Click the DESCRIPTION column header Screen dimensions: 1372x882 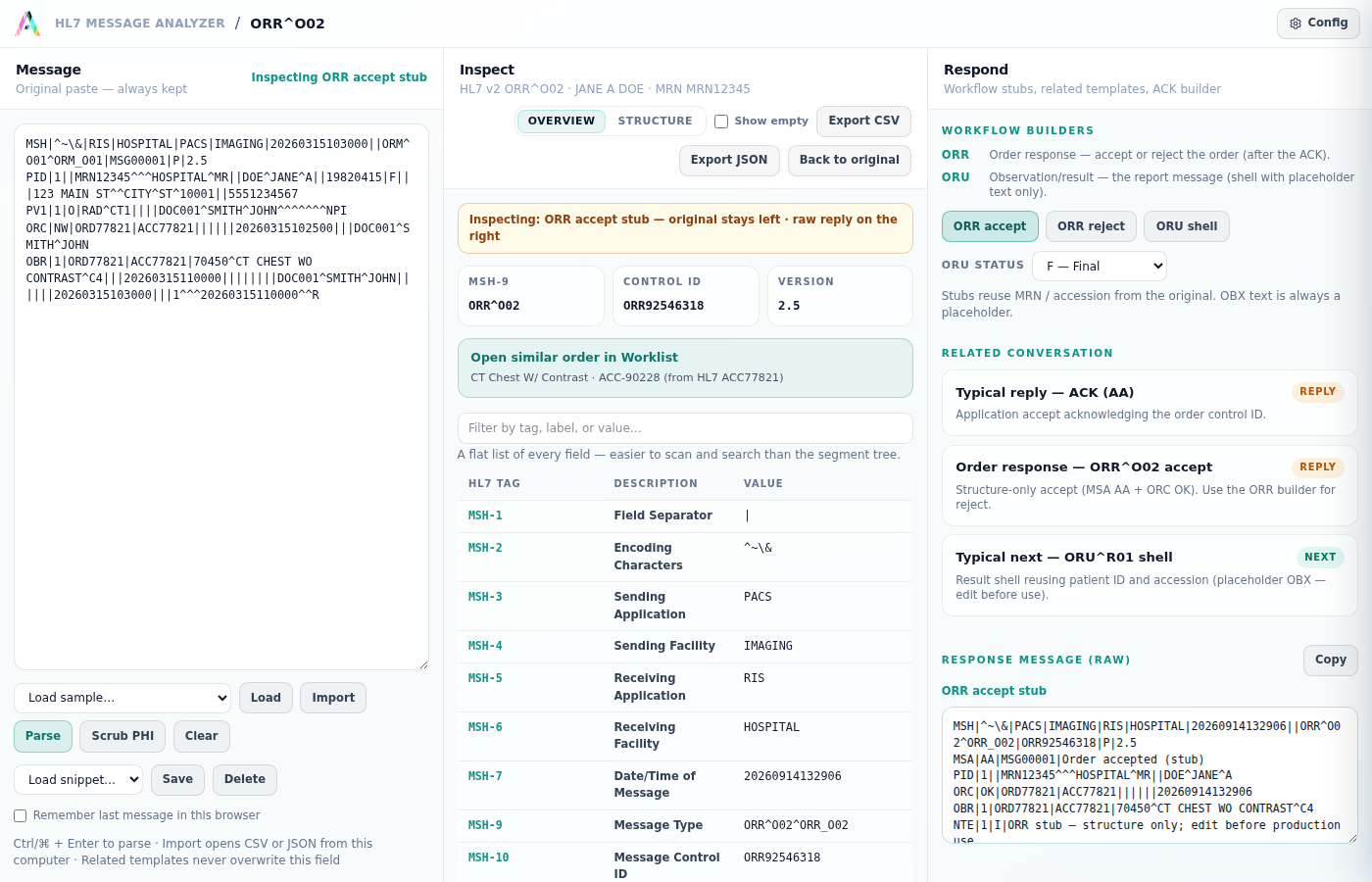[x=656, y=484]
